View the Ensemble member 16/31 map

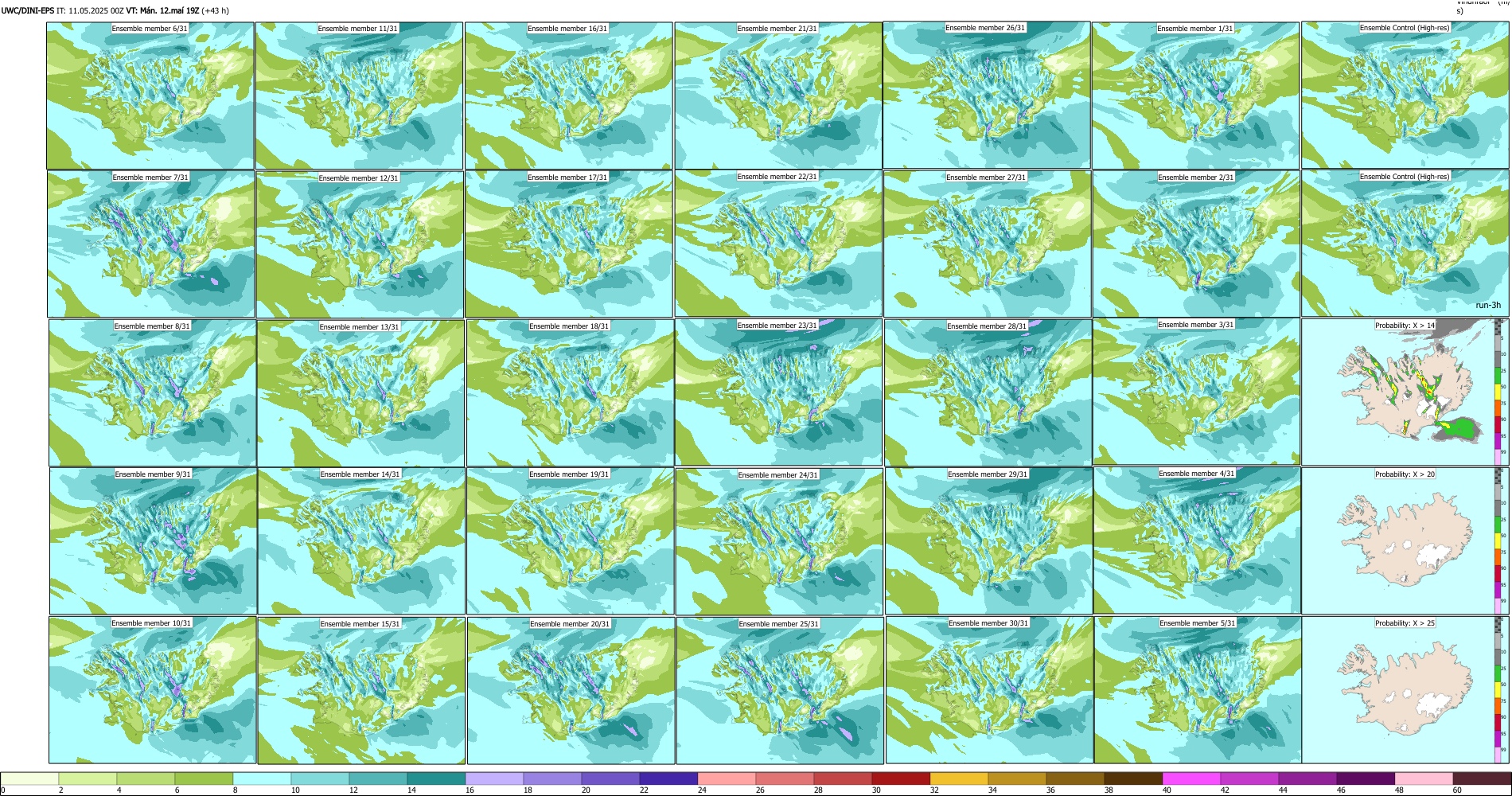(x=568, y=96)
